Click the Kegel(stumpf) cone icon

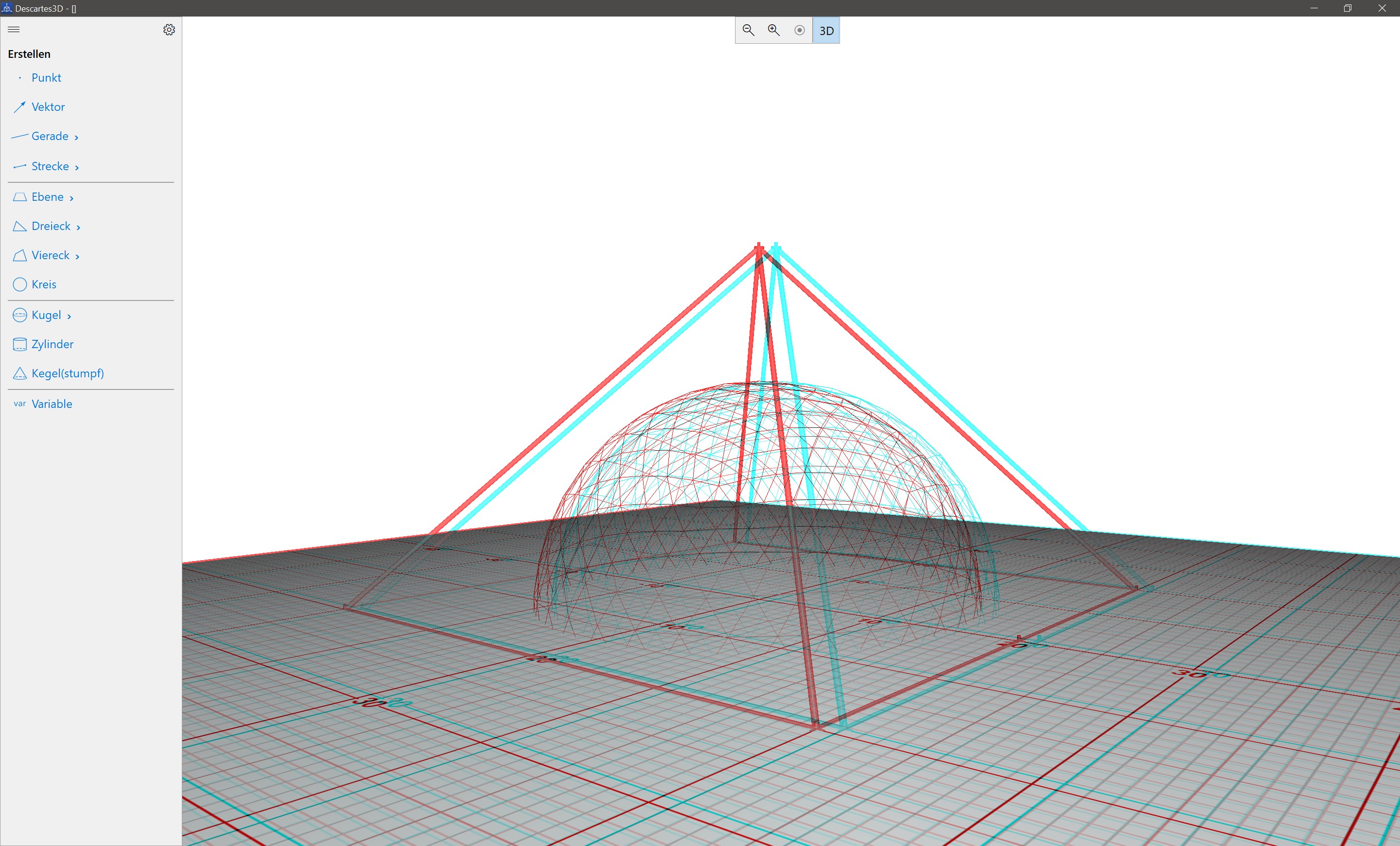coord(20,373)
